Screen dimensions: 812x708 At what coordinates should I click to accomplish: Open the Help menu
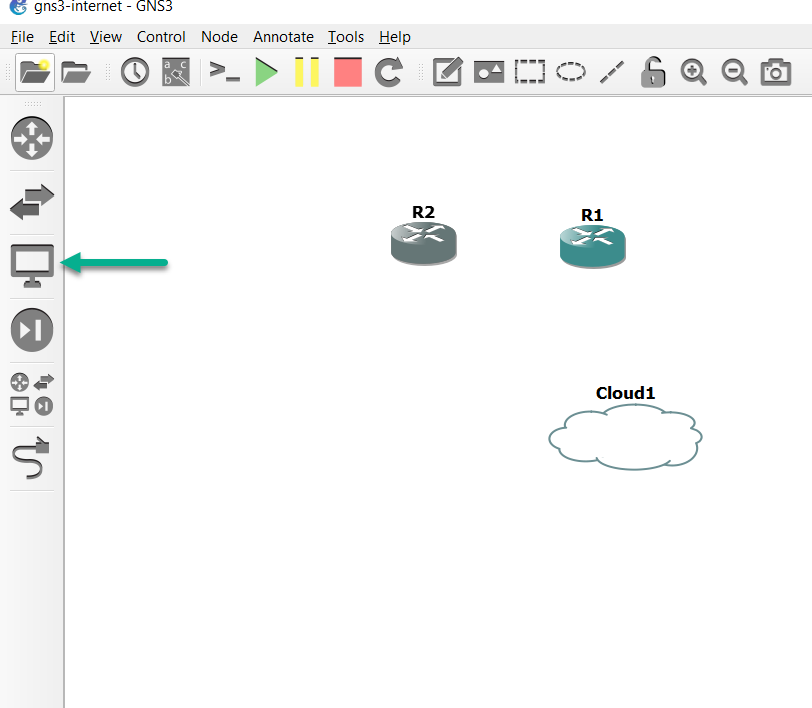pyautogui.click(x=395, y=37)
